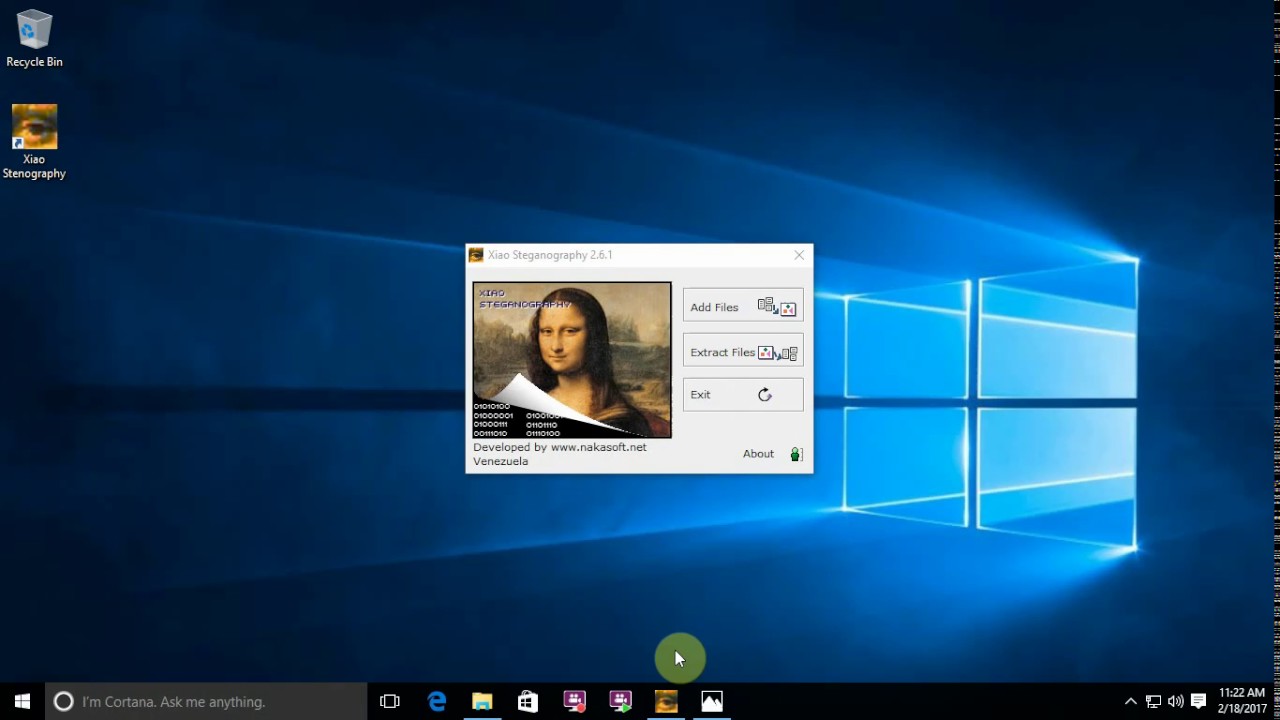Image resolution: width=1280 pixels, height=720 pixels.
Task: Click the green About icon
Action: [x=796, y=454]
